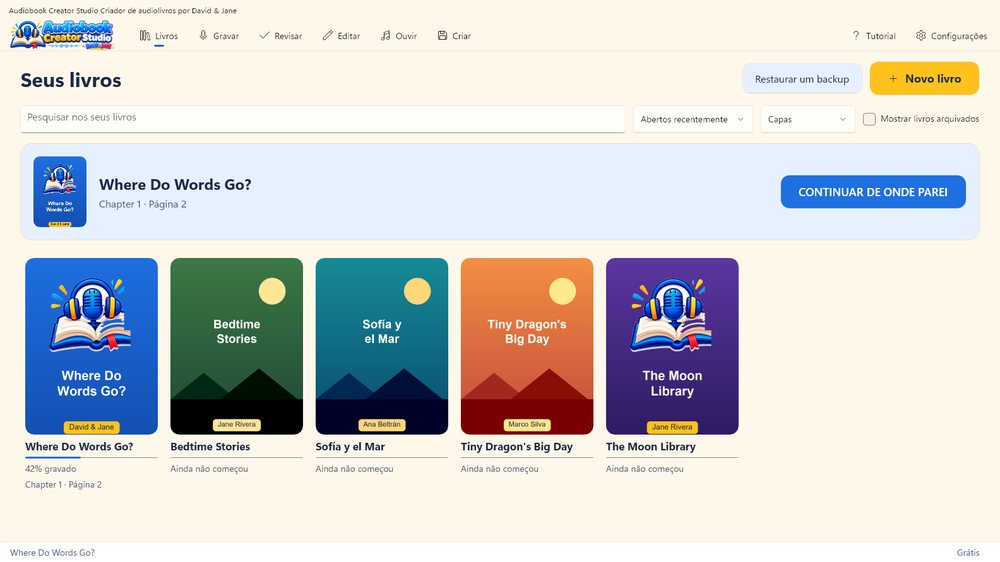Enable Mostrar livros arquivados checkbox
The image size is (1000, 562).
tap(869, 119)
